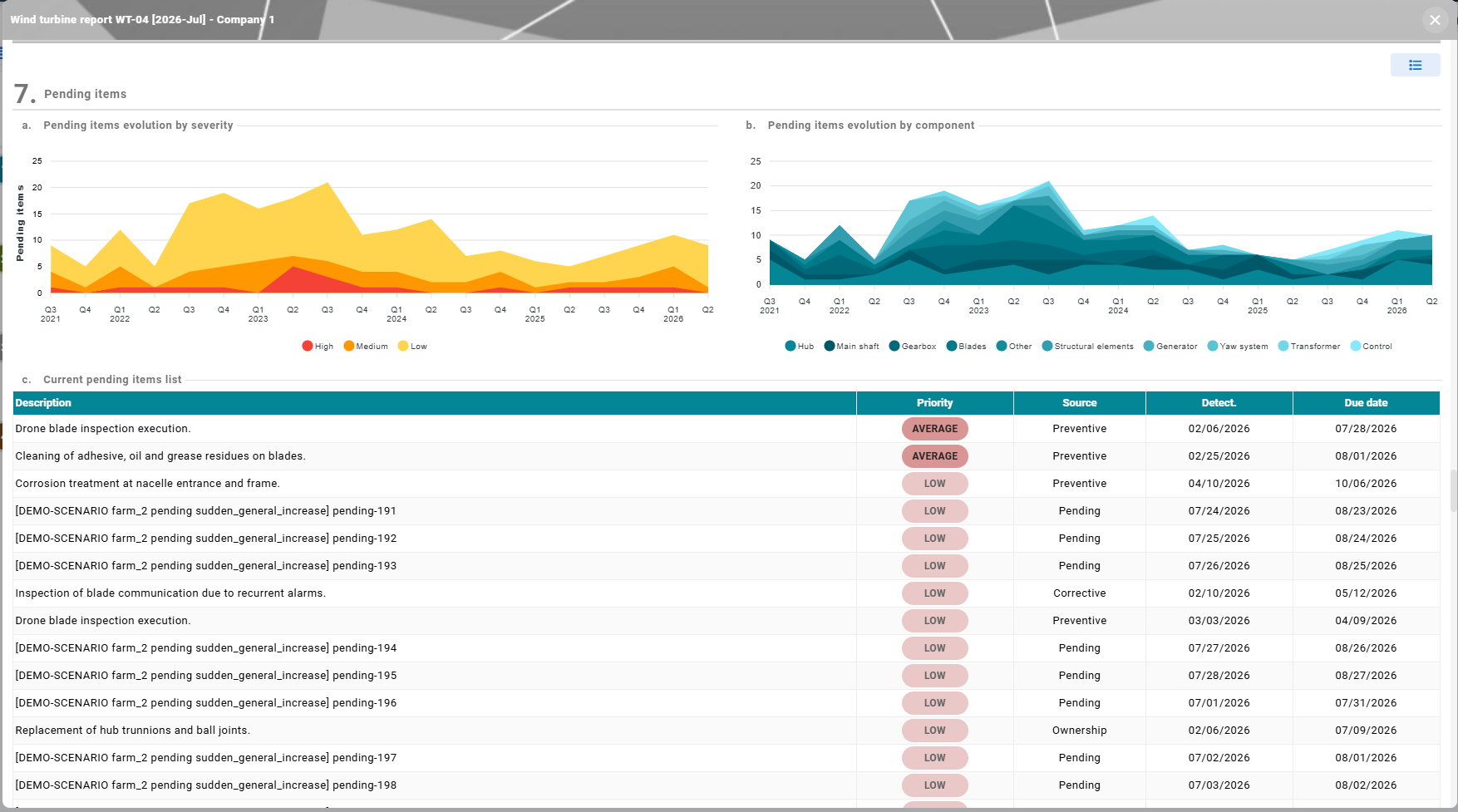This screenshot has height=812, width=1458.
Task: Click due date 07/09/2026
Action: pos(1367,731)
